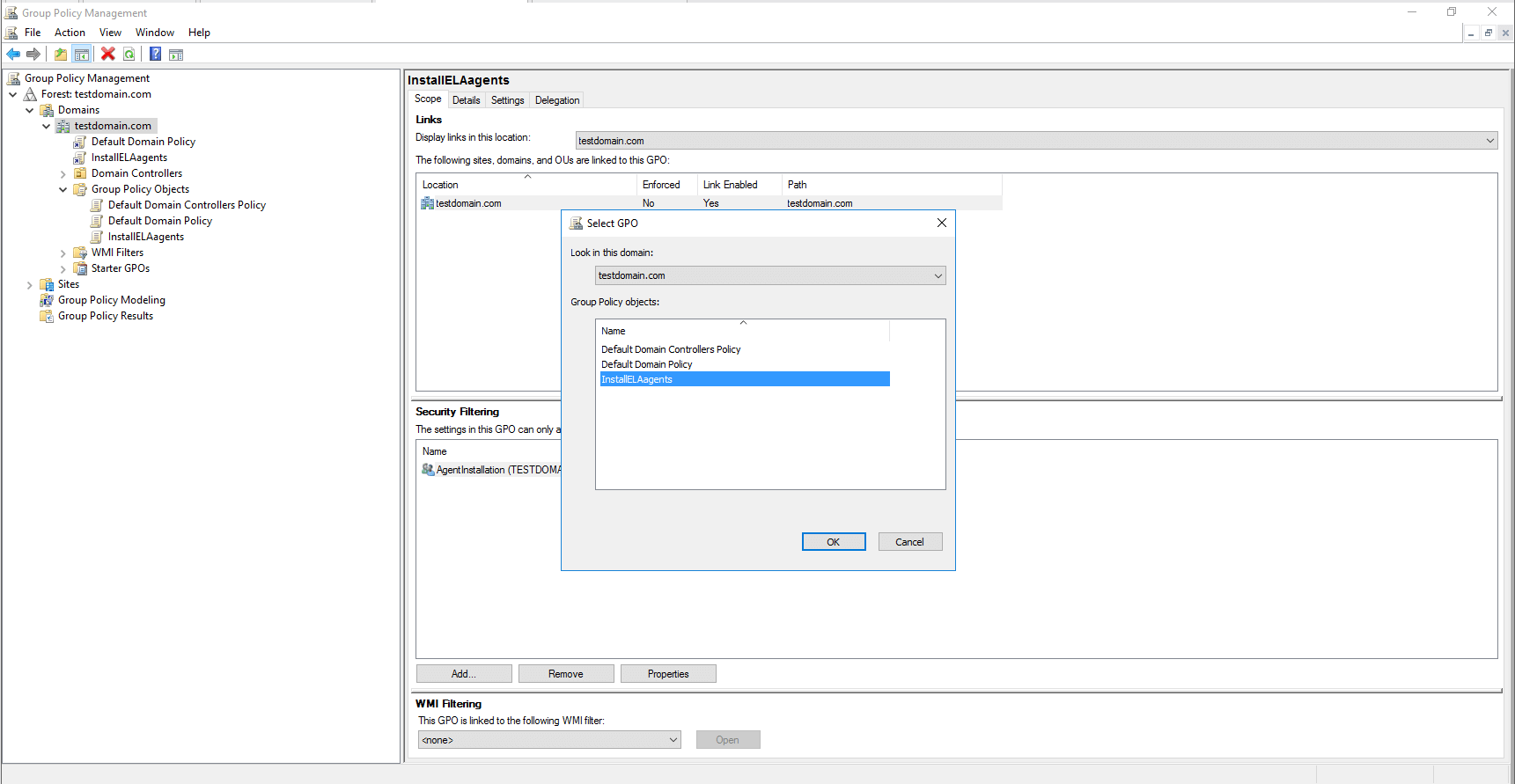1515x784 pixels.
Task: Select InstallELAagents in the Select GPO list
Action: click(745, 379)
